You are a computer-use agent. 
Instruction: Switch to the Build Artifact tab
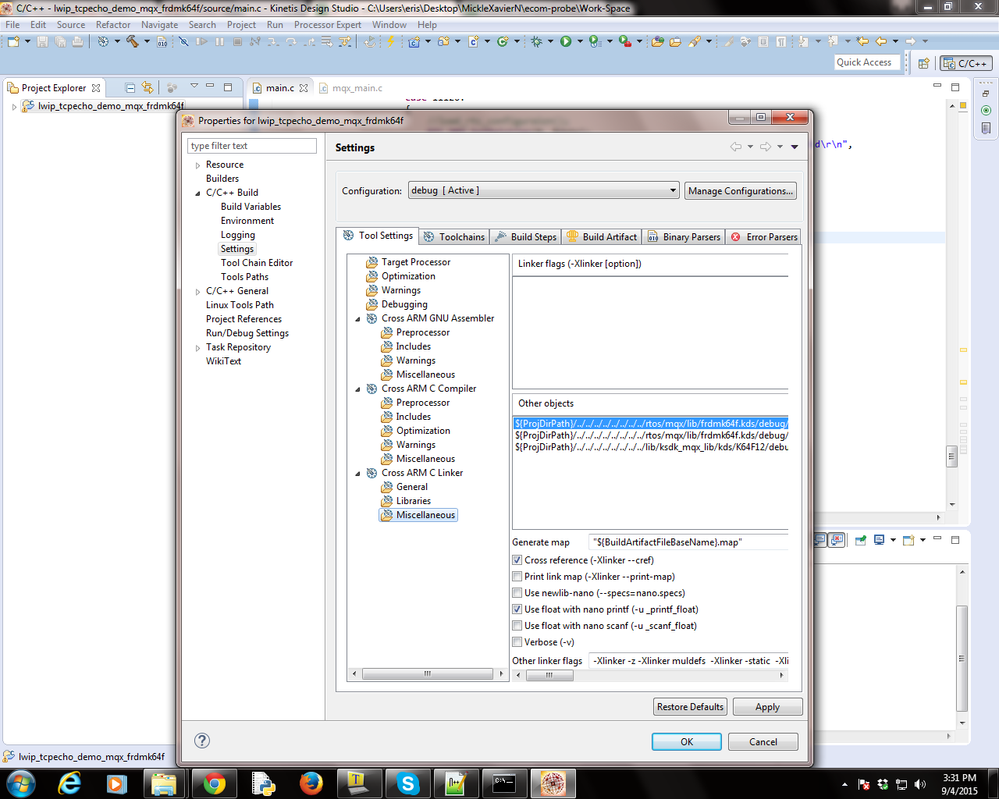pos(601,236)
